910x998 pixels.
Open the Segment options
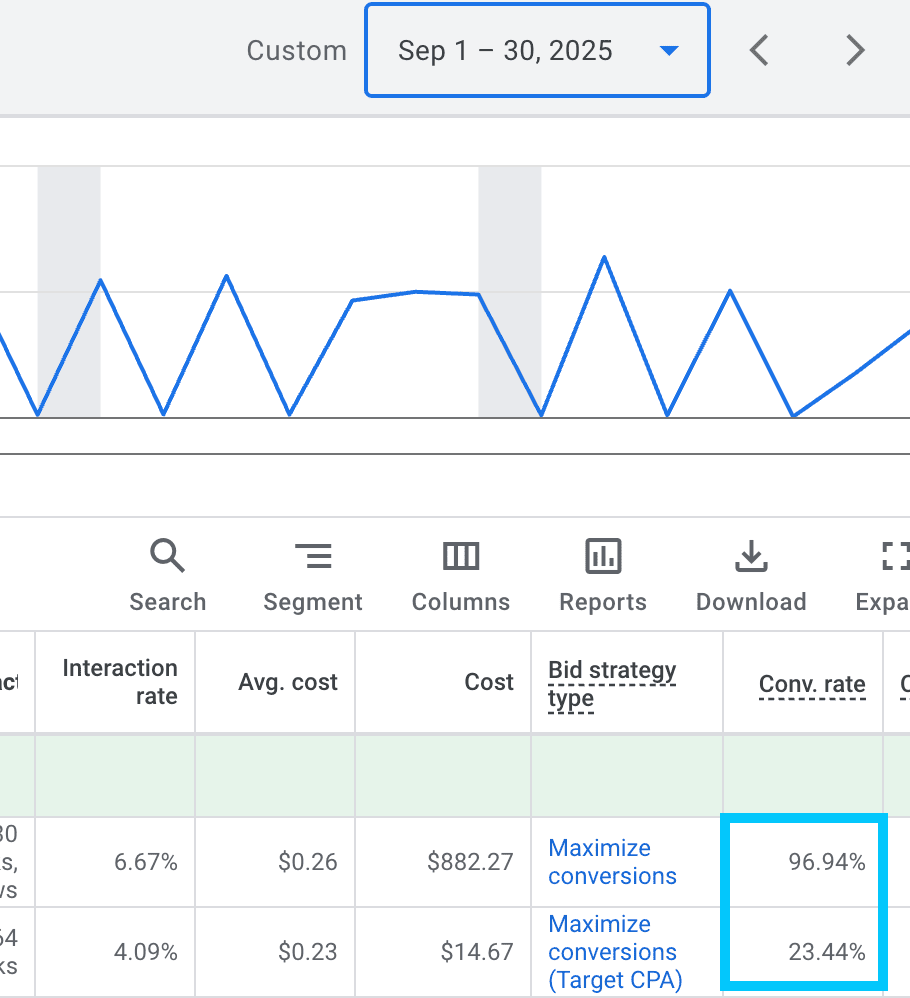[312, 575]
